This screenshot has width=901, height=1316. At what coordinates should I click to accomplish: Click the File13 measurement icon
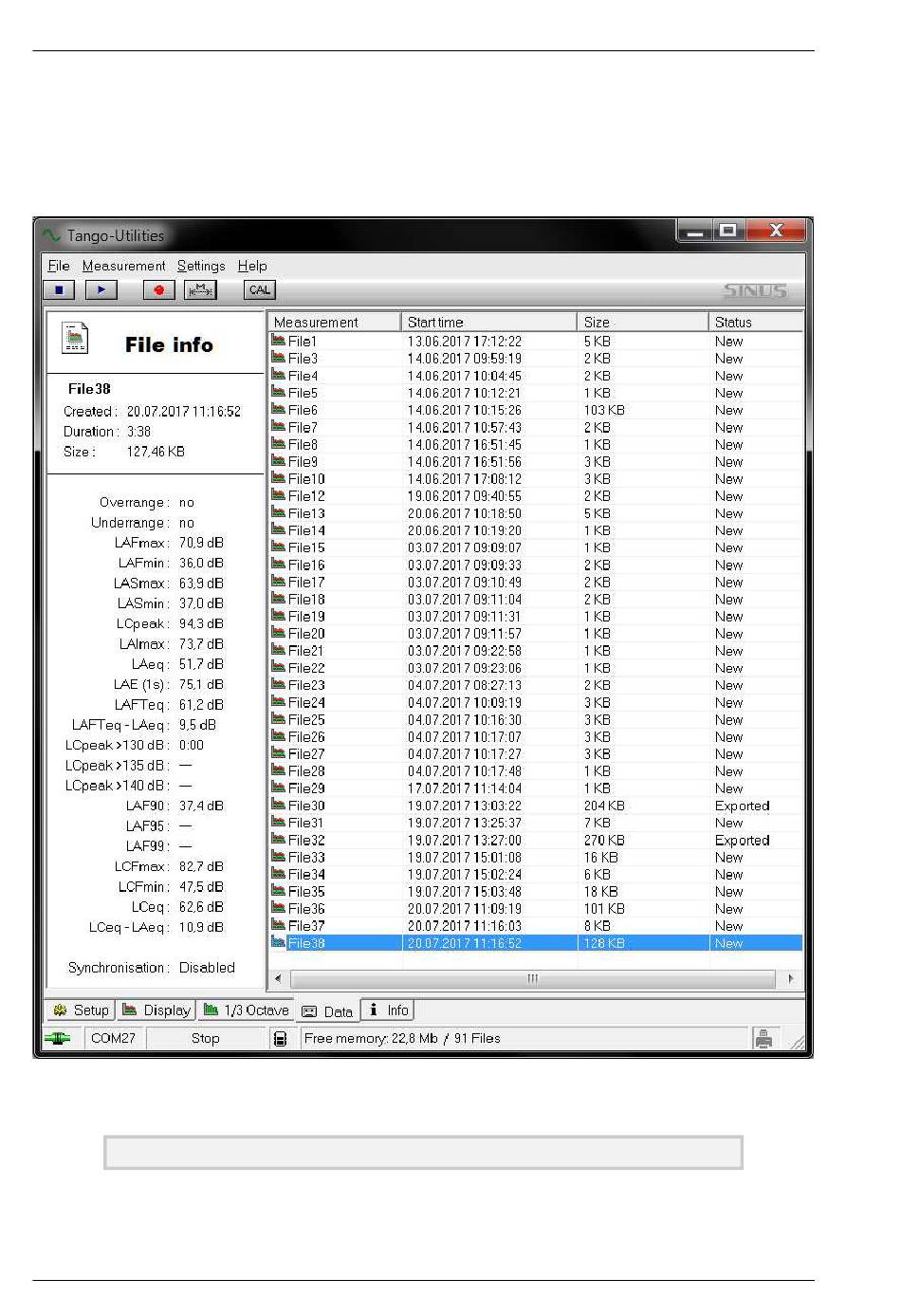279,513
